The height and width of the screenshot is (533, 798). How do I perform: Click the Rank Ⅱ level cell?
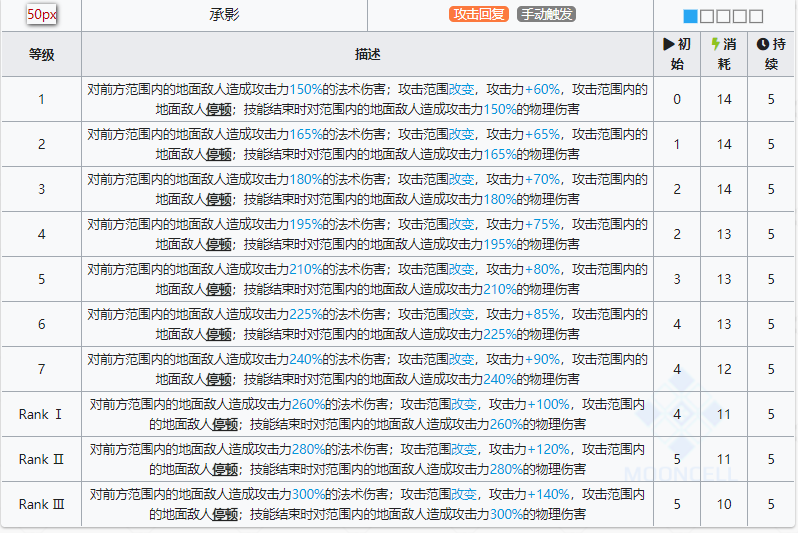[x=41, y=459]
